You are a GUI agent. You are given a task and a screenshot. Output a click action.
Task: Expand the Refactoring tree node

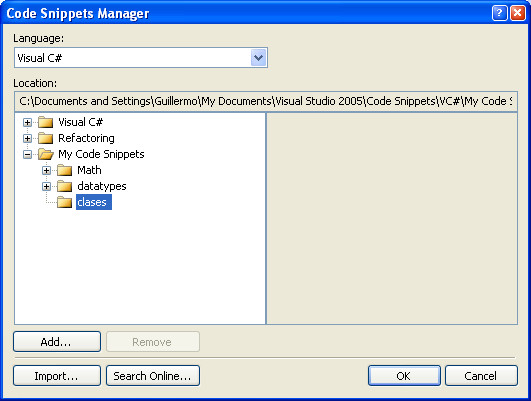pos(27,138)
